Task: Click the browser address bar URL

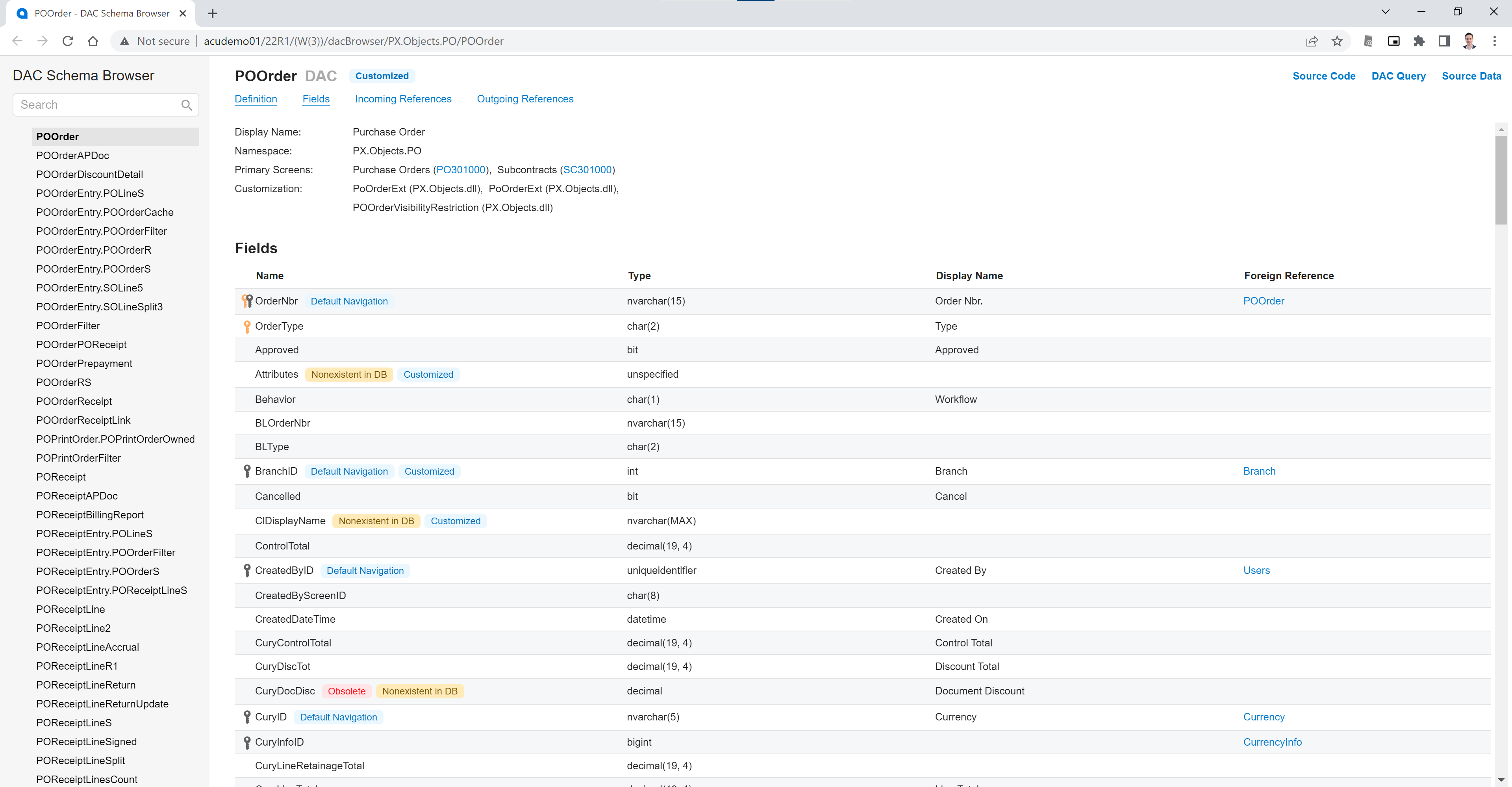Action: click(x=353, y=41)
